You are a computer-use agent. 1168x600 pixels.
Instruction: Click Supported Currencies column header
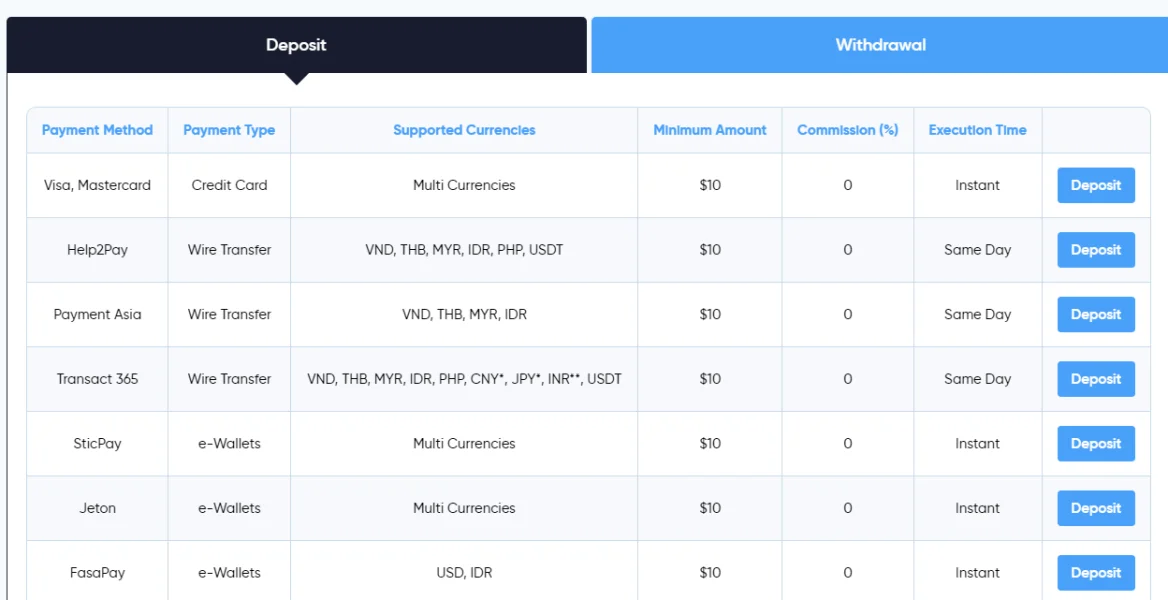point(464,130)
